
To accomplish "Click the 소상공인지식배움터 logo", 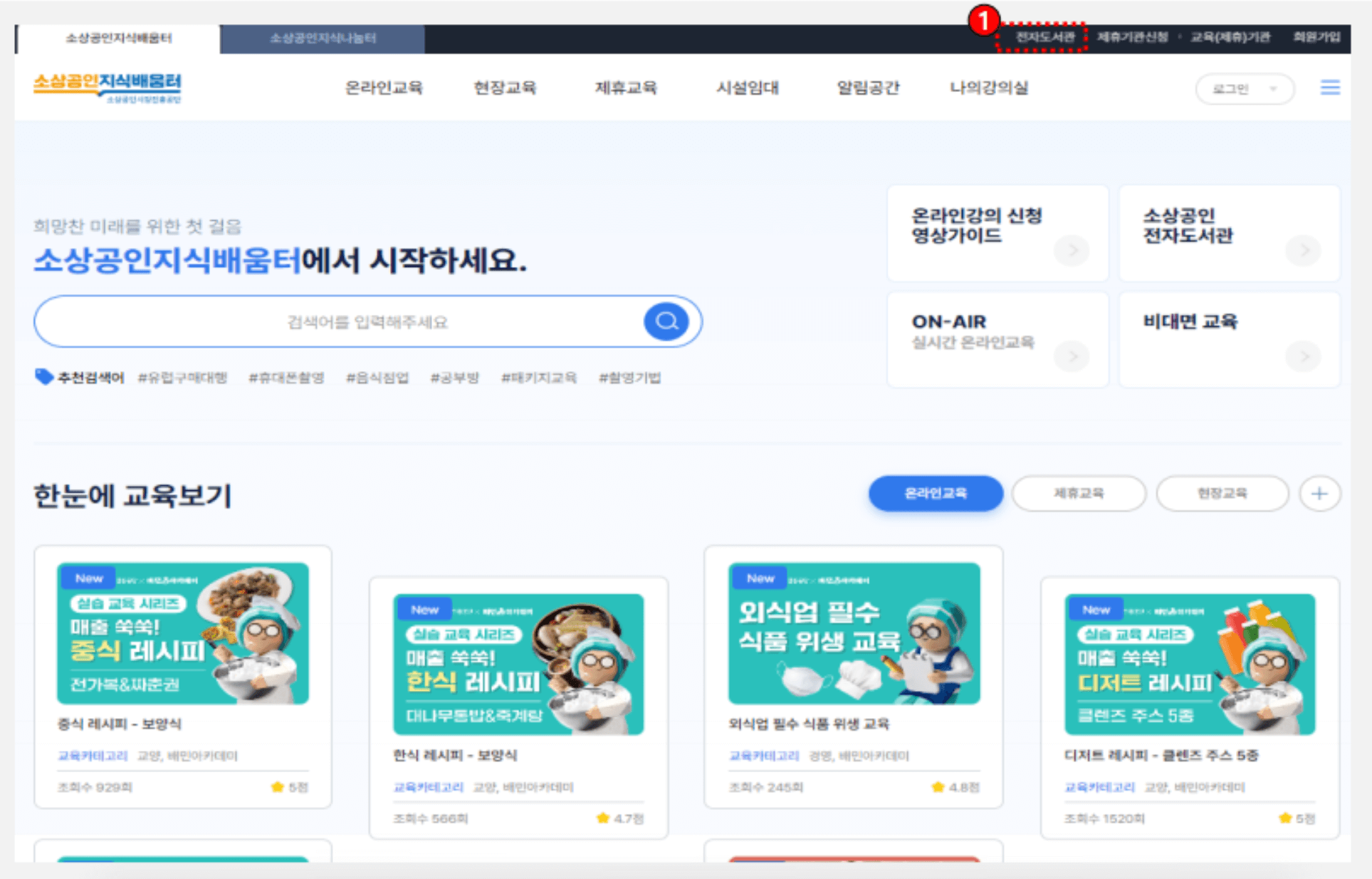I will [108, 87].
